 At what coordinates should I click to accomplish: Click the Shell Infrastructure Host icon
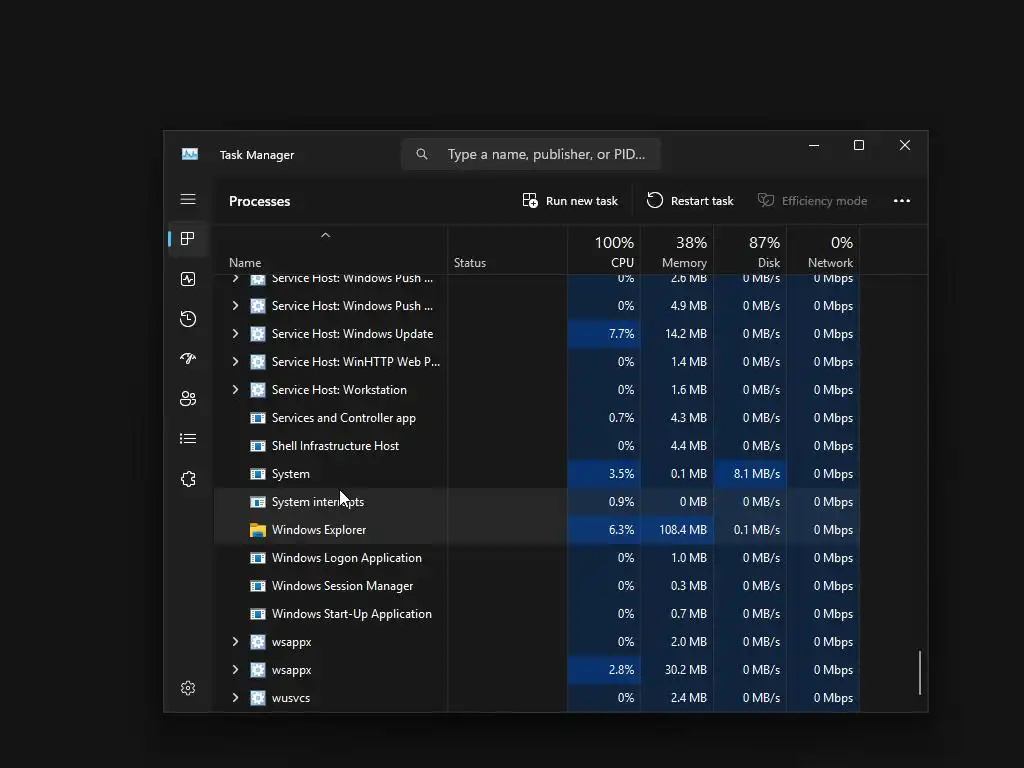[x=258, y=445]
